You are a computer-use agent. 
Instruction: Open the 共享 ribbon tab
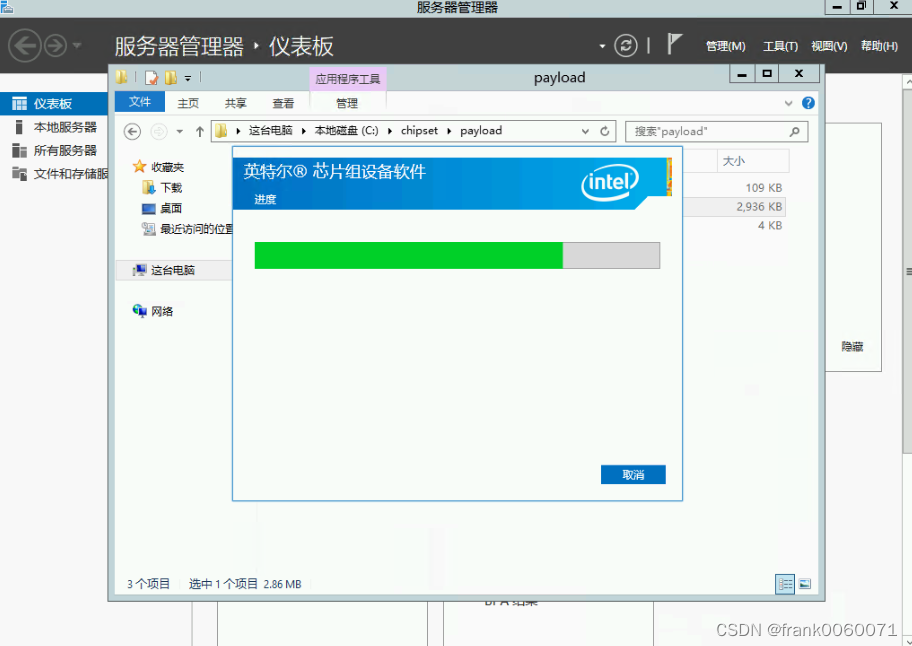pos(236,103)
